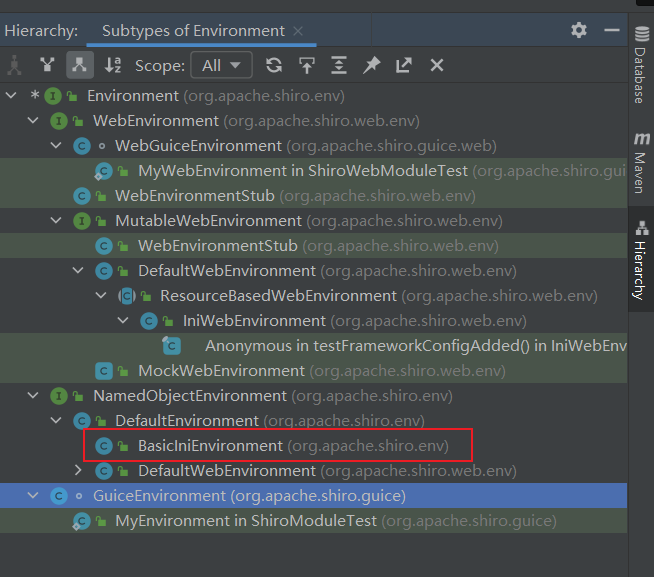Open the Maven side tool window

(x=641, y=163)
